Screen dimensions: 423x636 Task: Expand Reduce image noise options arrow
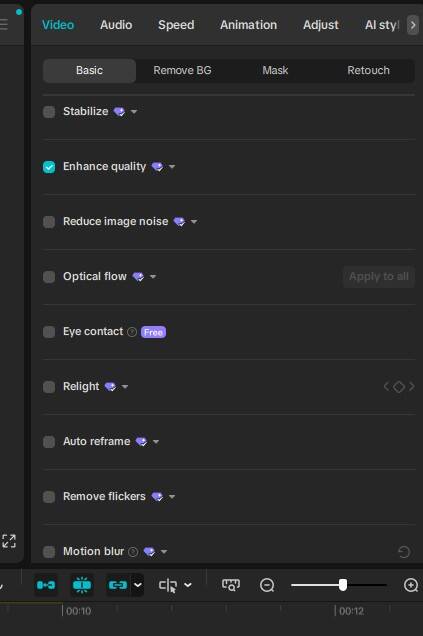[x=194, y=222]
